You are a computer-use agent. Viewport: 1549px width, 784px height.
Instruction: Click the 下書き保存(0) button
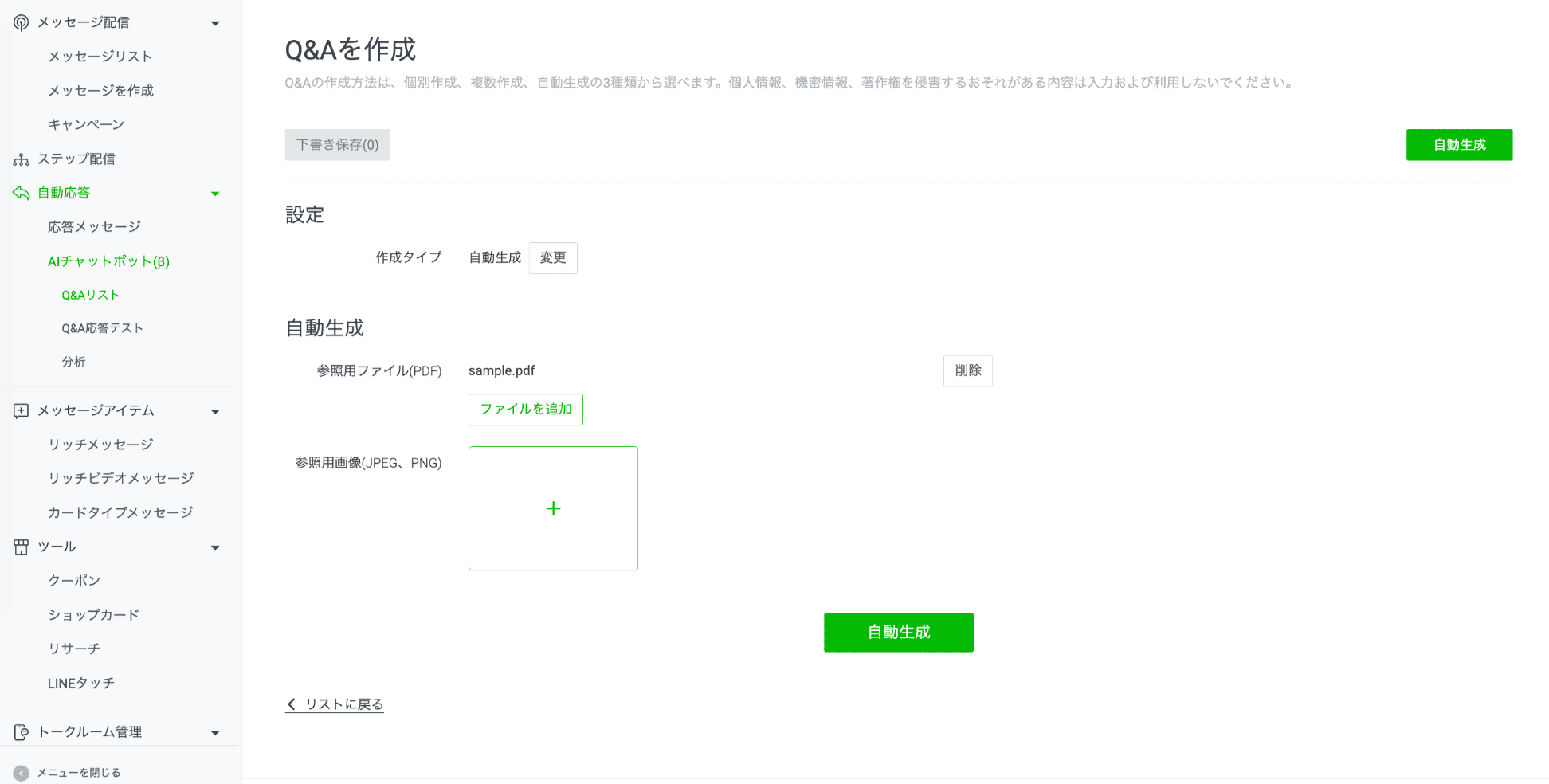[337, 144]
